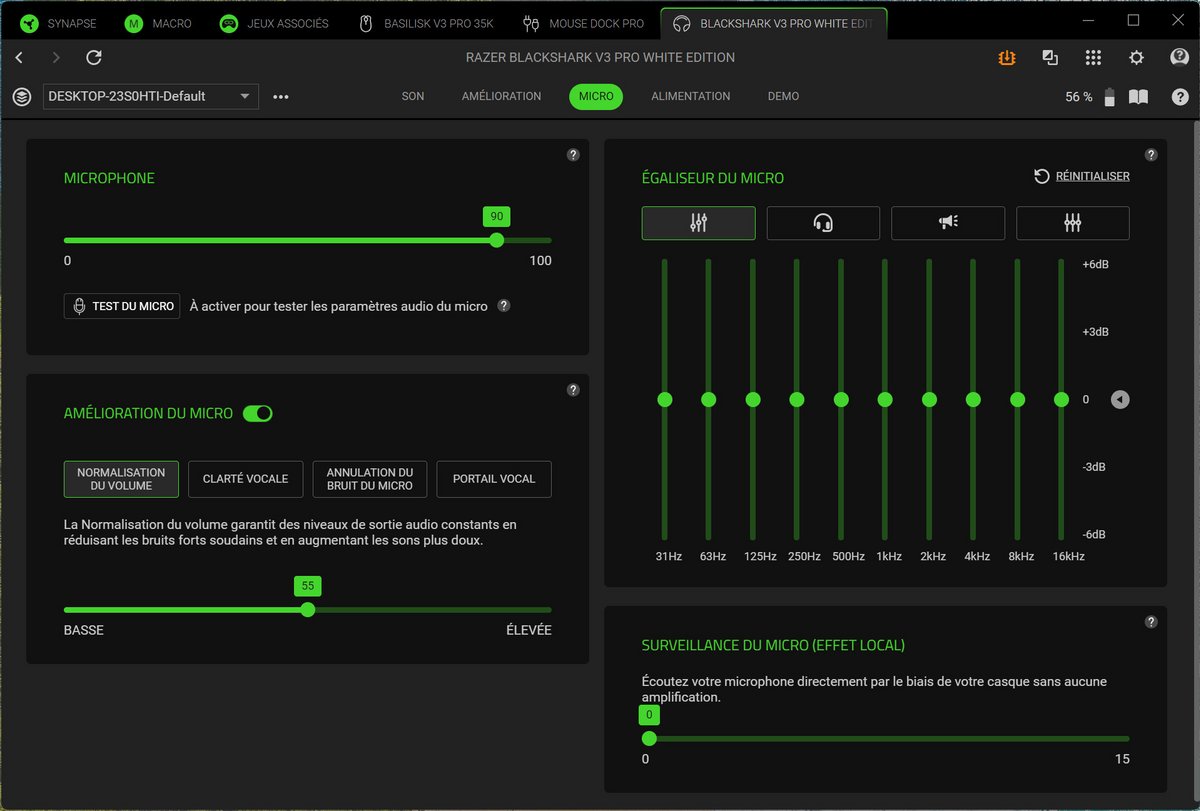Select Portail vocal option
Viewport: 1200px width, 811px height.
point(494,479)
